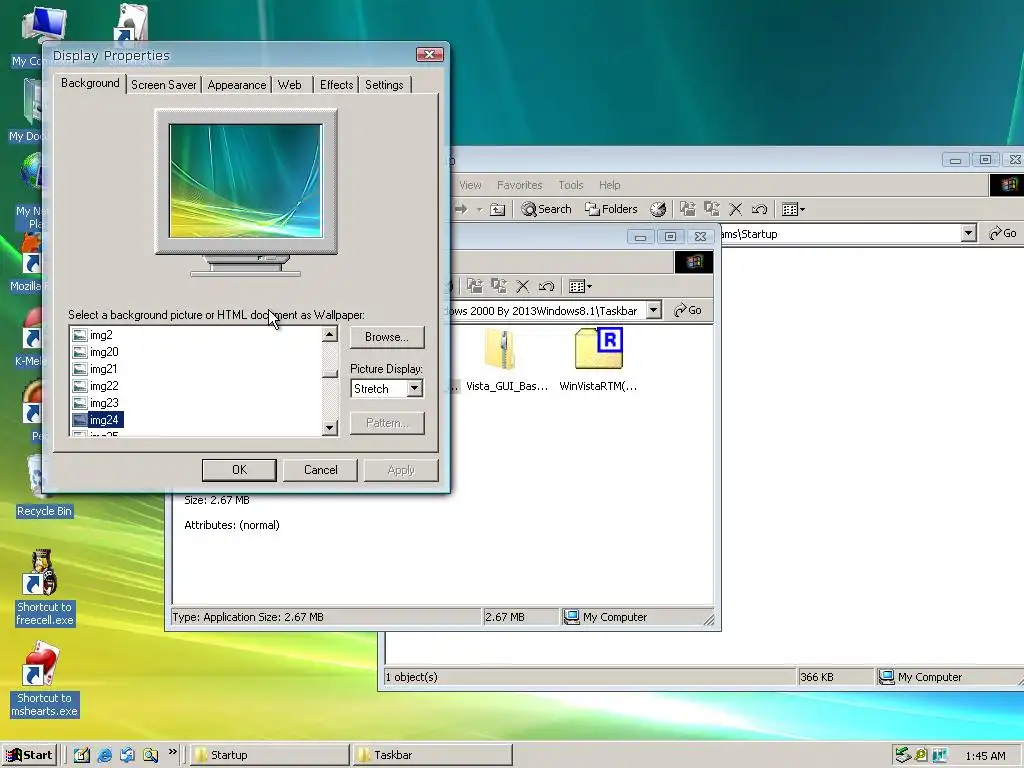
Task: Switch to the Settings tab
Action: point(384,85)
